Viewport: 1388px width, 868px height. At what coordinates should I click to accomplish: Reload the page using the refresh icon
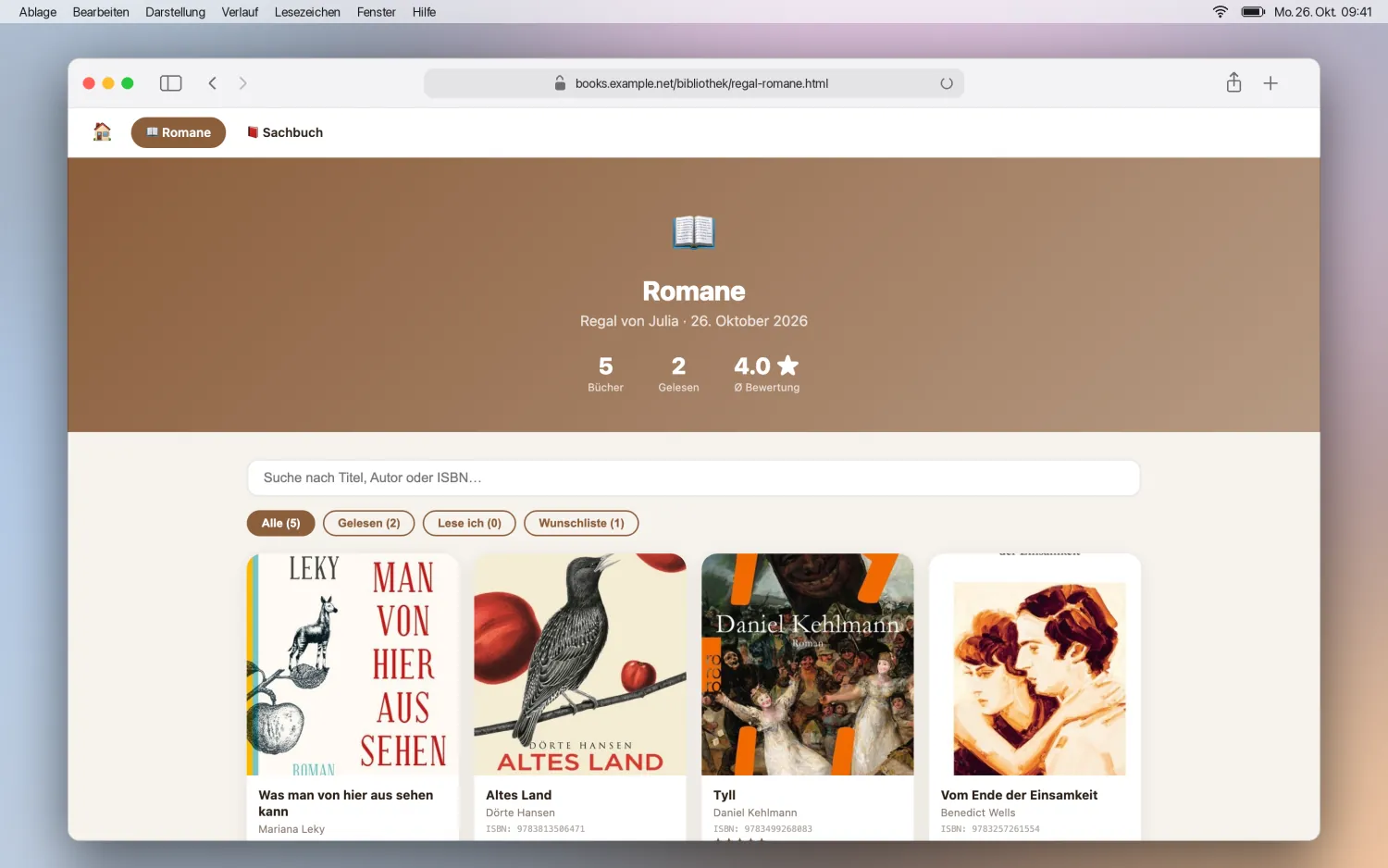tap(947, 83)
